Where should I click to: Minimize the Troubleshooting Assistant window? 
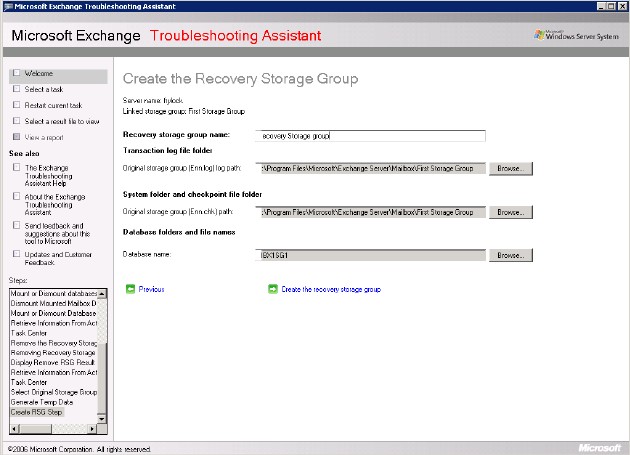(601, 6)
